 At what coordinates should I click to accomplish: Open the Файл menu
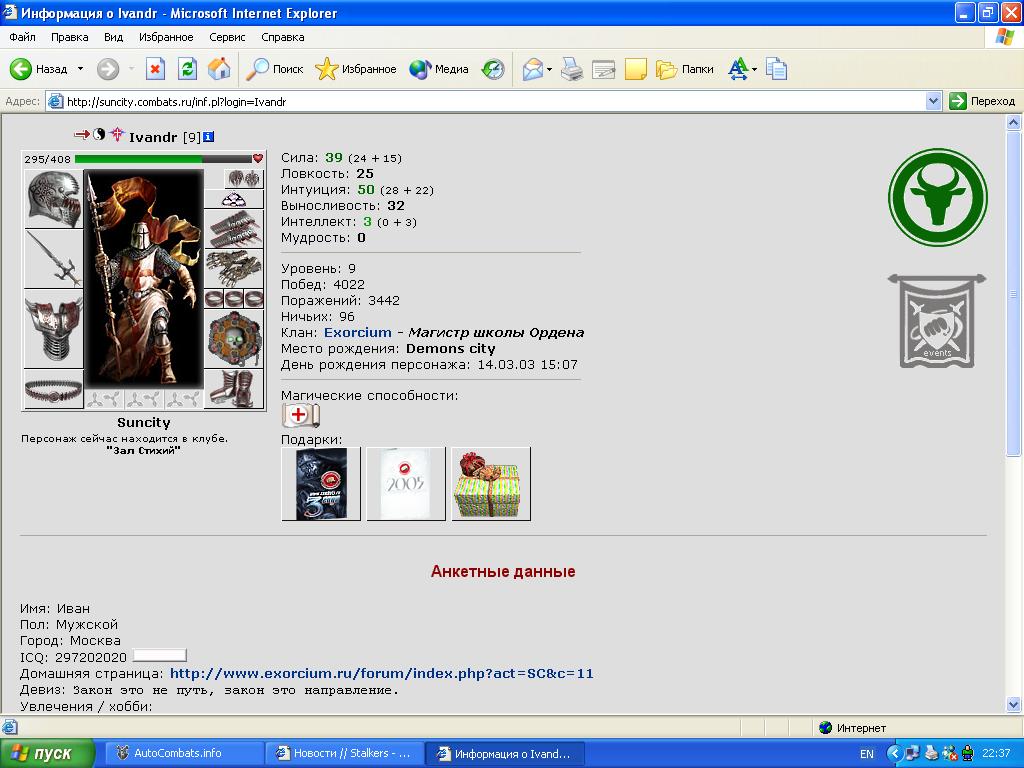pos(22,37)
